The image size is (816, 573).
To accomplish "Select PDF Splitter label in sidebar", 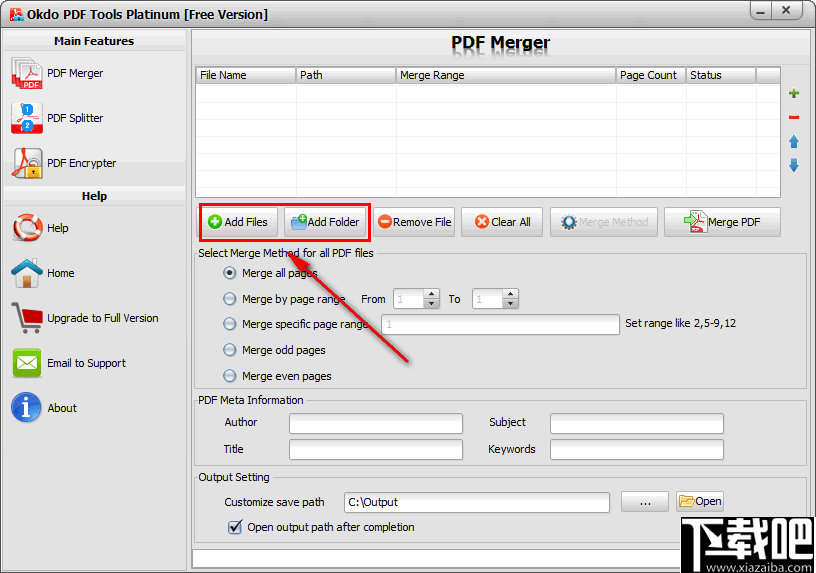I will pos(75,118).
